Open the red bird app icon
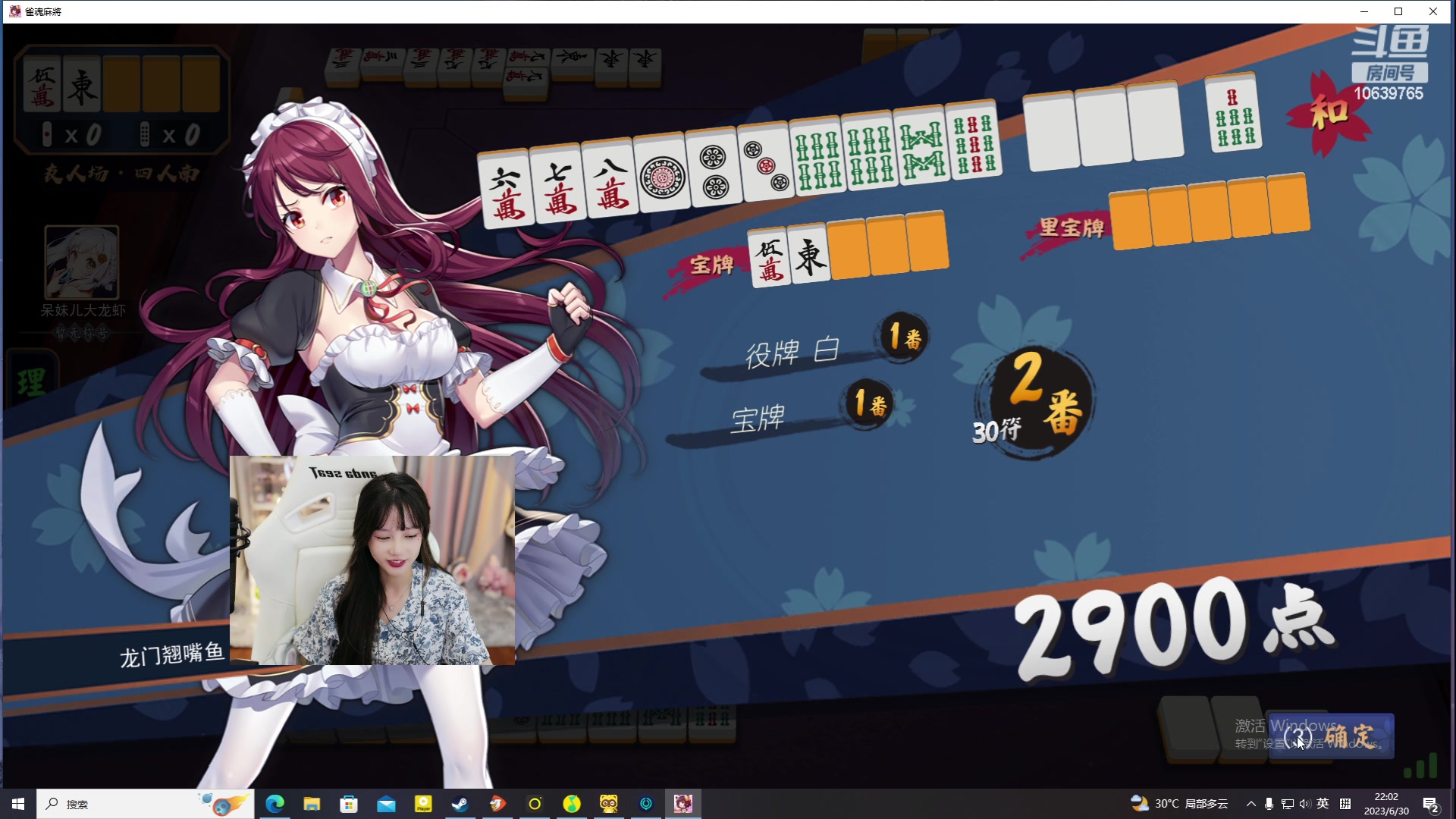This screenshot has width=1456, height=819. click(x=497, y=804)
